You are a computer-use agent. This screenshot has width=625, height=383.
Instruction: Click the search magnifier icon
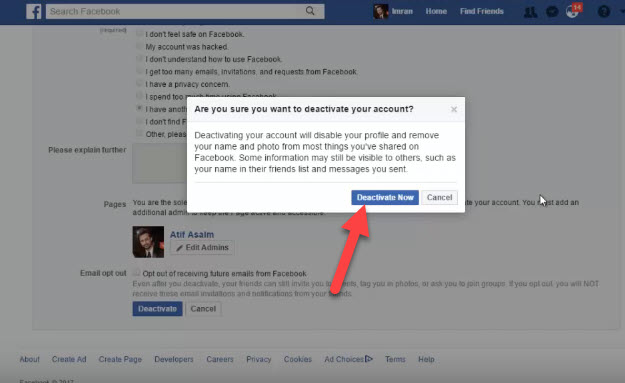point(310,11)
